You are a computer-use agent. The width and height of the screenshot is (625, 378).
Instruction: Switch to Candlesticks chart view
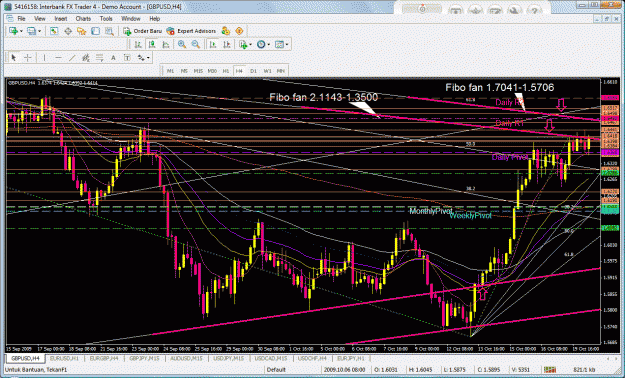point(152,45)
